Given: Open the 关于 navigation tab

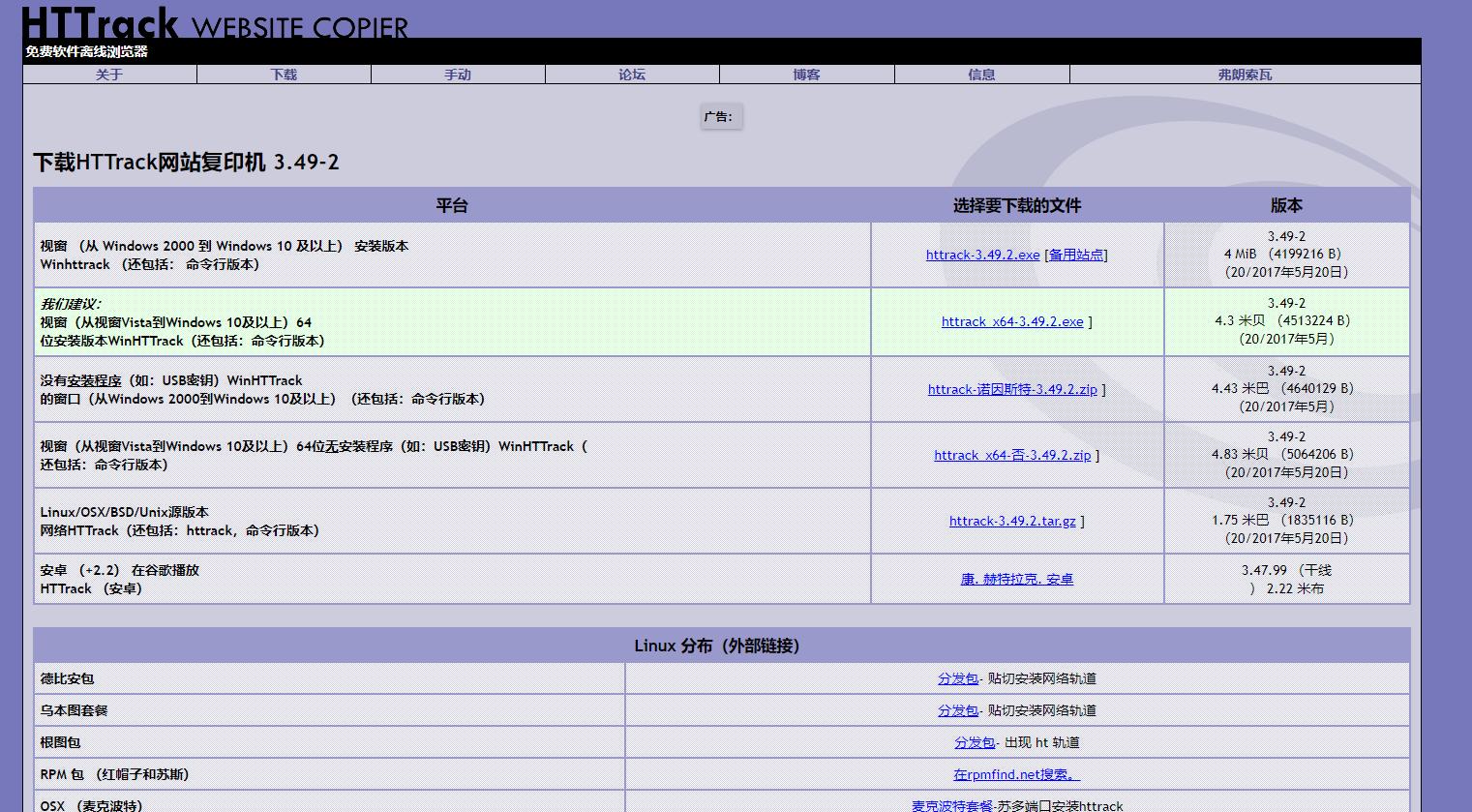Looking at the screenshot, I should point(109,75).
